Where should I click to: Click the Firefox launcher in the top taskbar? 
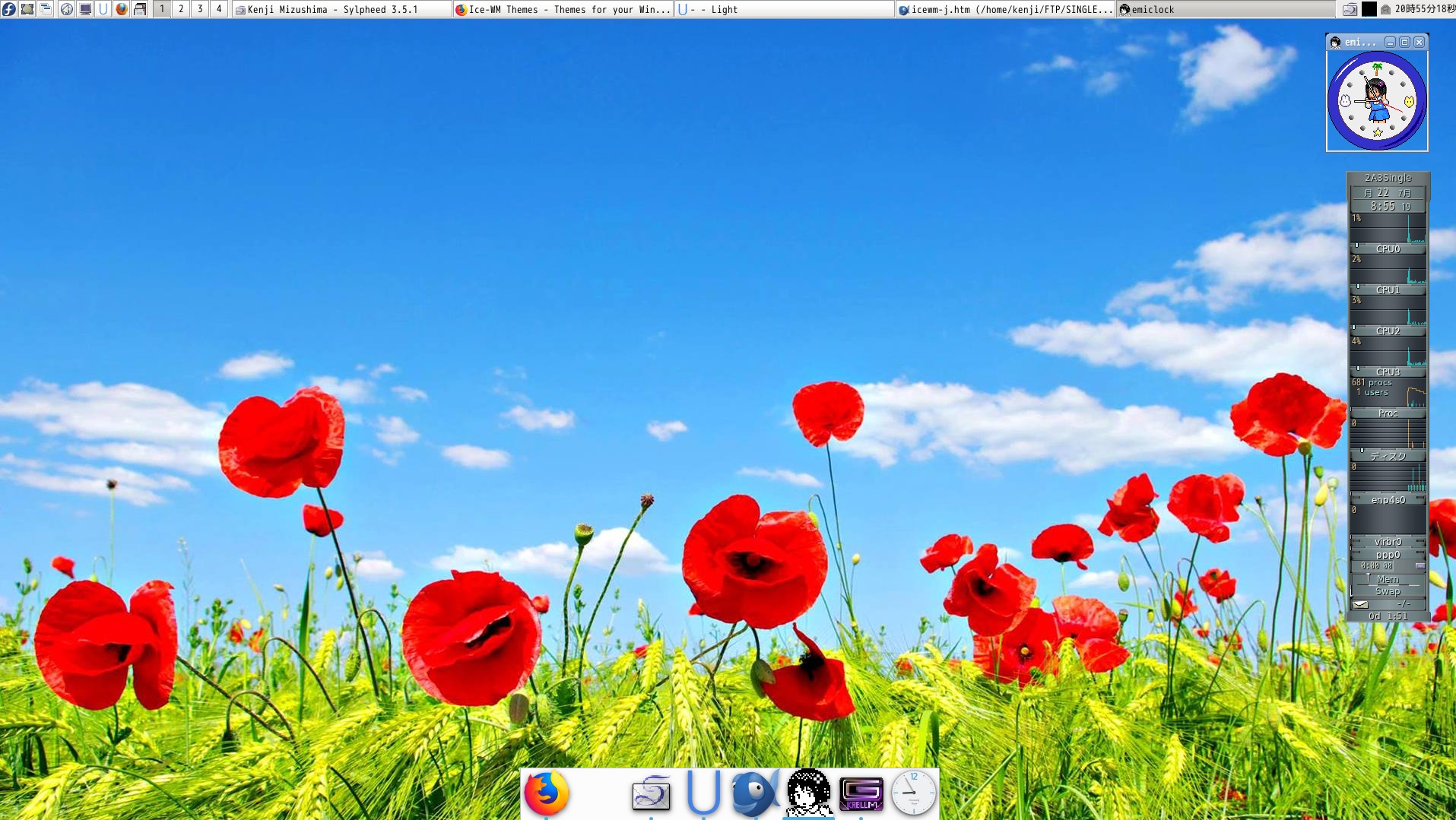122,9
